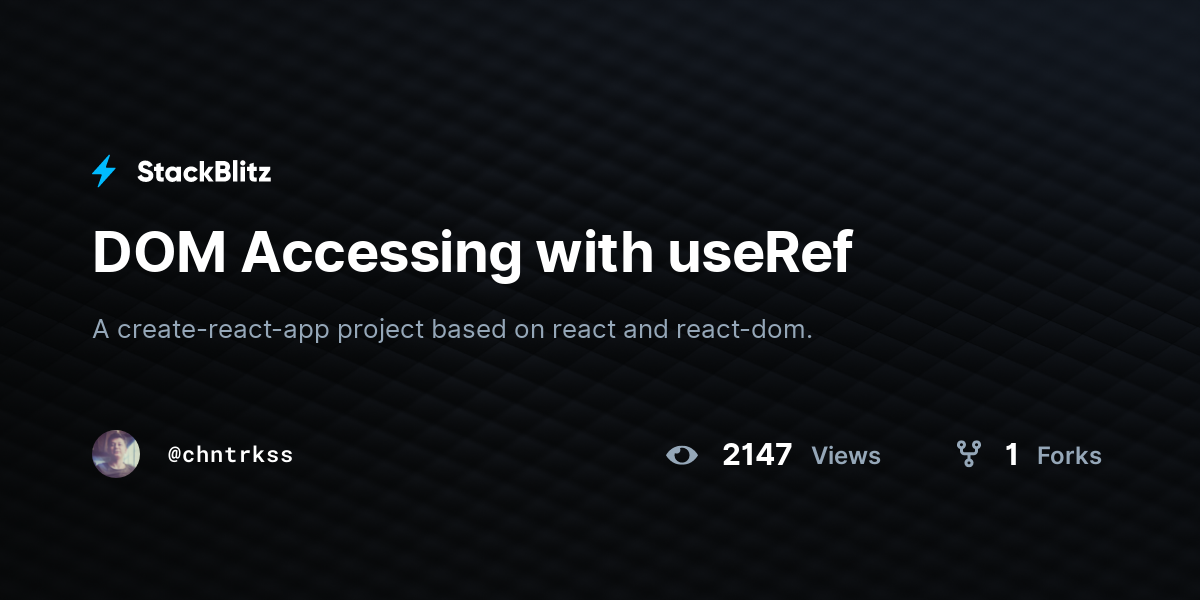Click the create-react-app project description text

coord(452,329)
